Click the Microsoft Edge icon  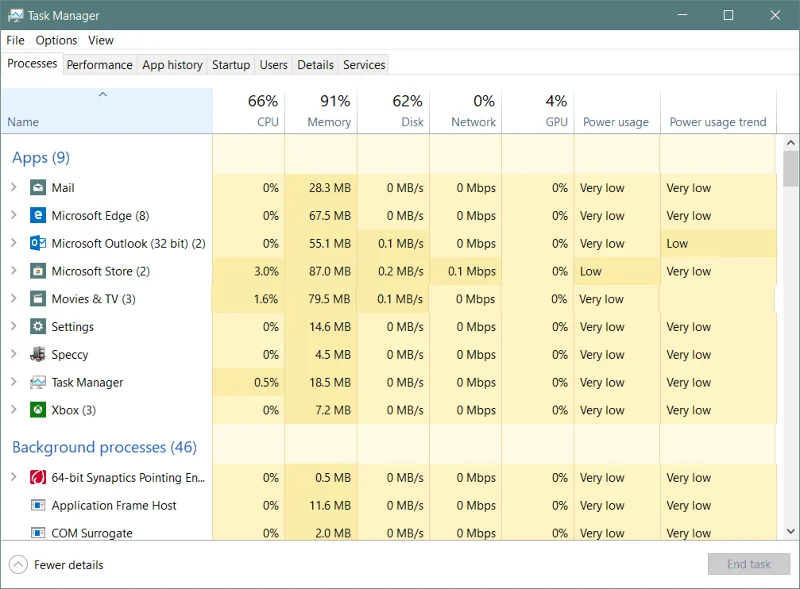[38, 215]
